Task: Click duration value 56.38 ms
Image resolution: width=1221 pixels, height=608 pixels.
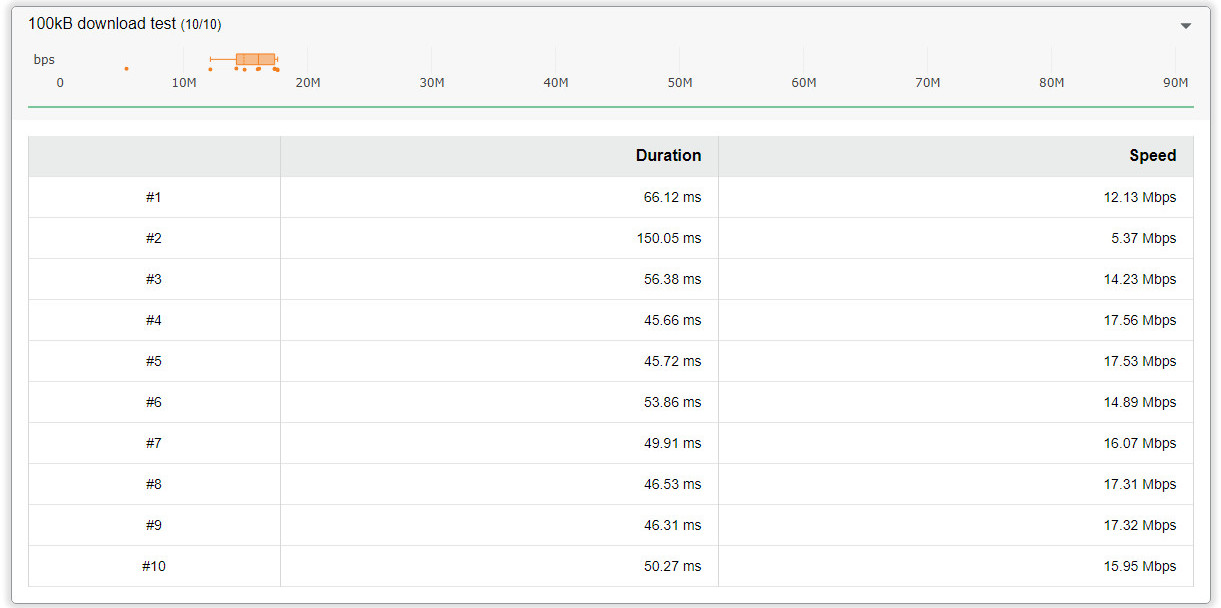Action: [x=672, y=279]
